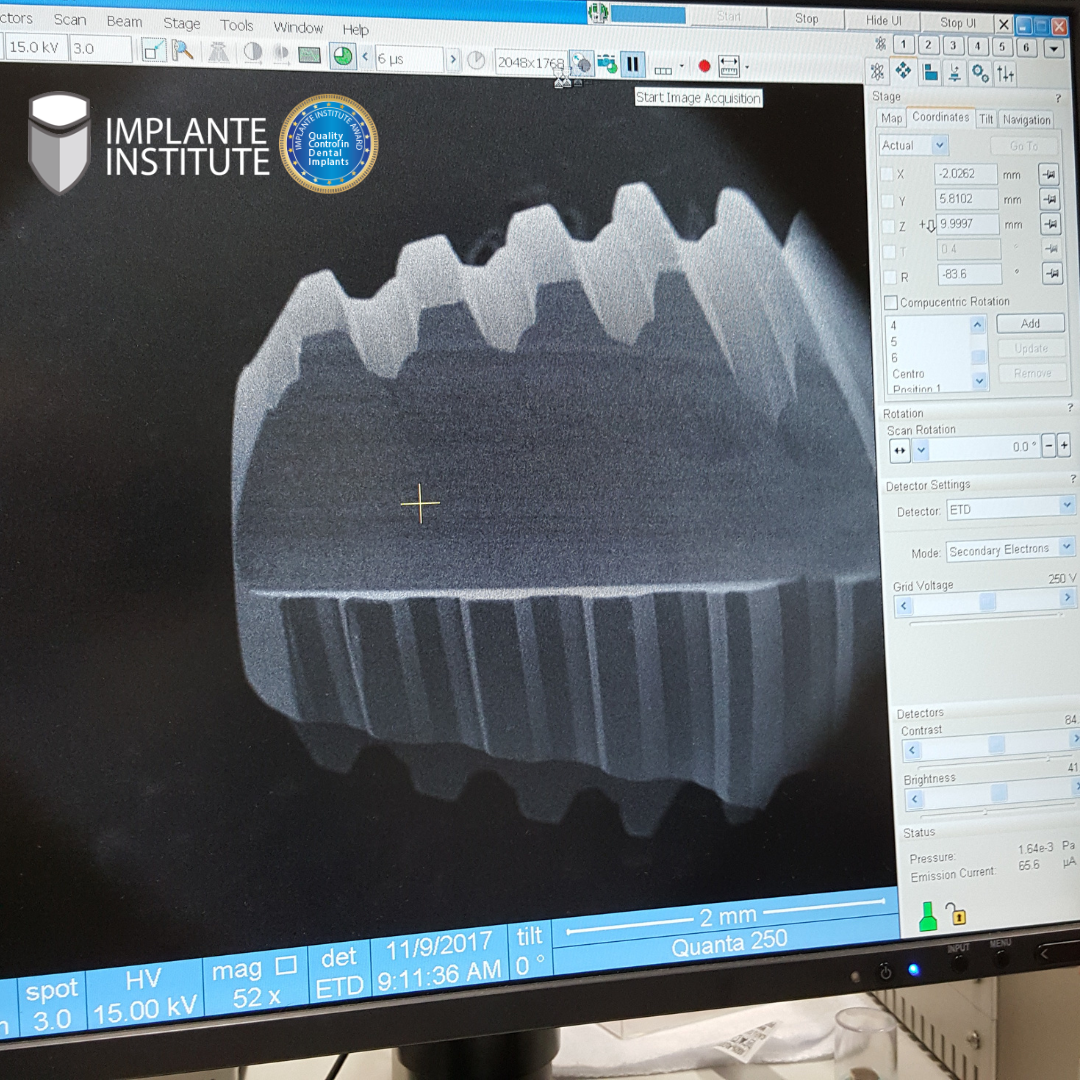Switch to the Navigation tab

[1026, 120]
